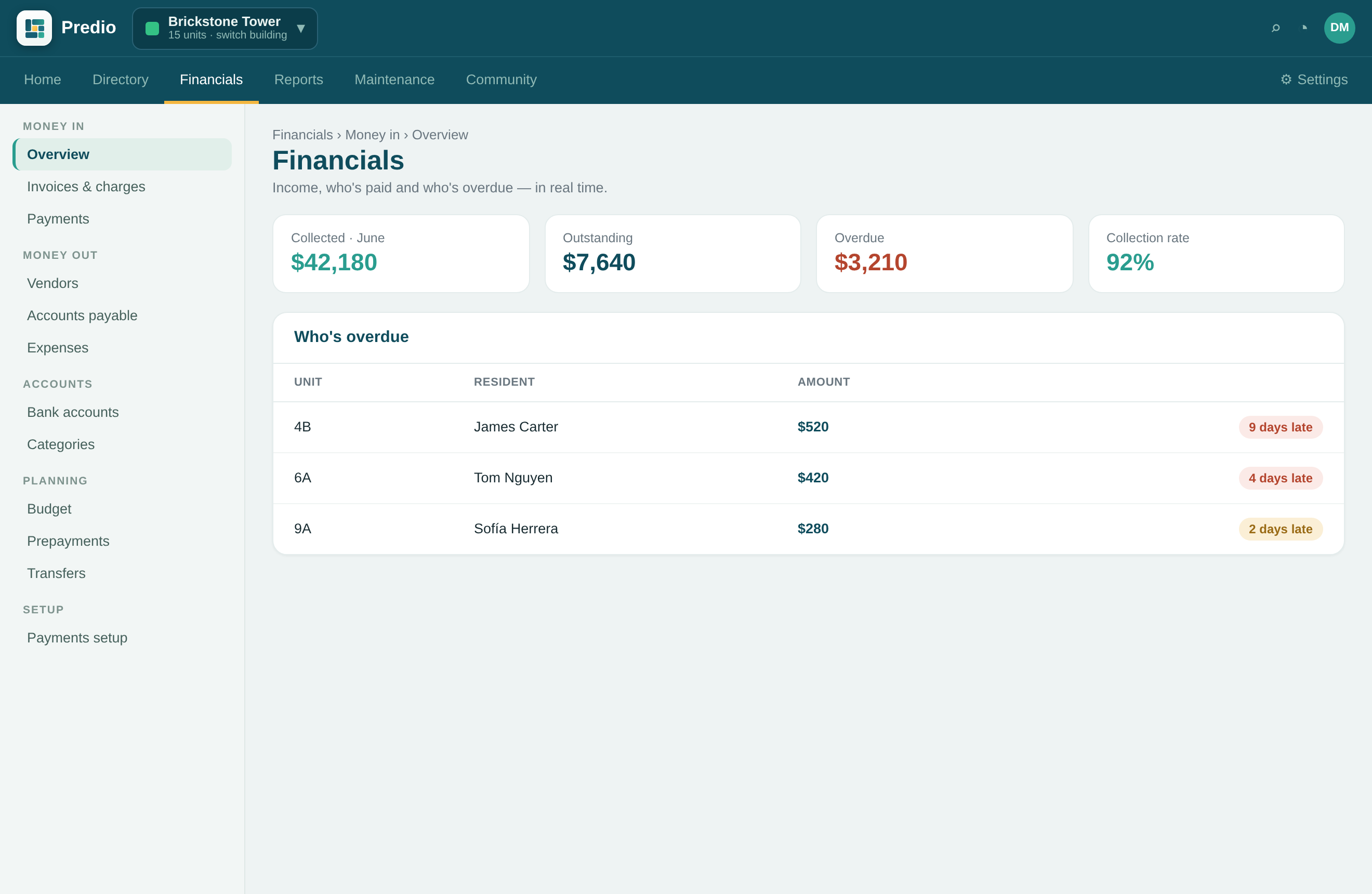Open Payments setup
Screen dimensions: 1372x894
pyautogui.click(x=122, y=638)
